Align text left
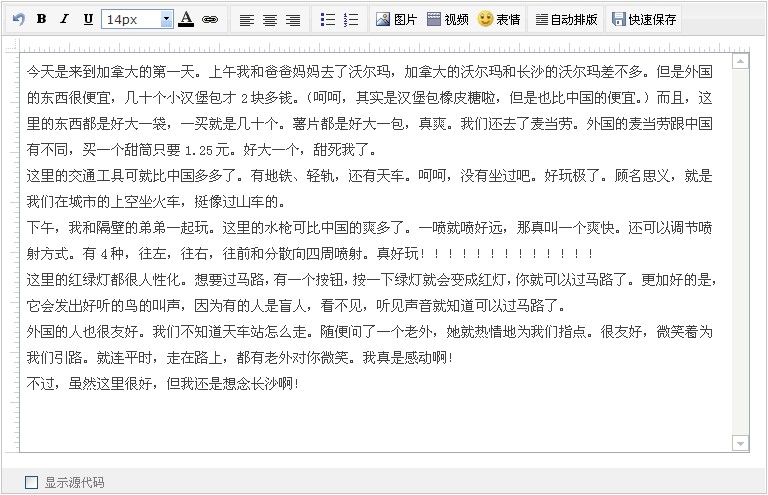Image resolution: width=768 pixels, height=495 pixels. tap(246, 20)
